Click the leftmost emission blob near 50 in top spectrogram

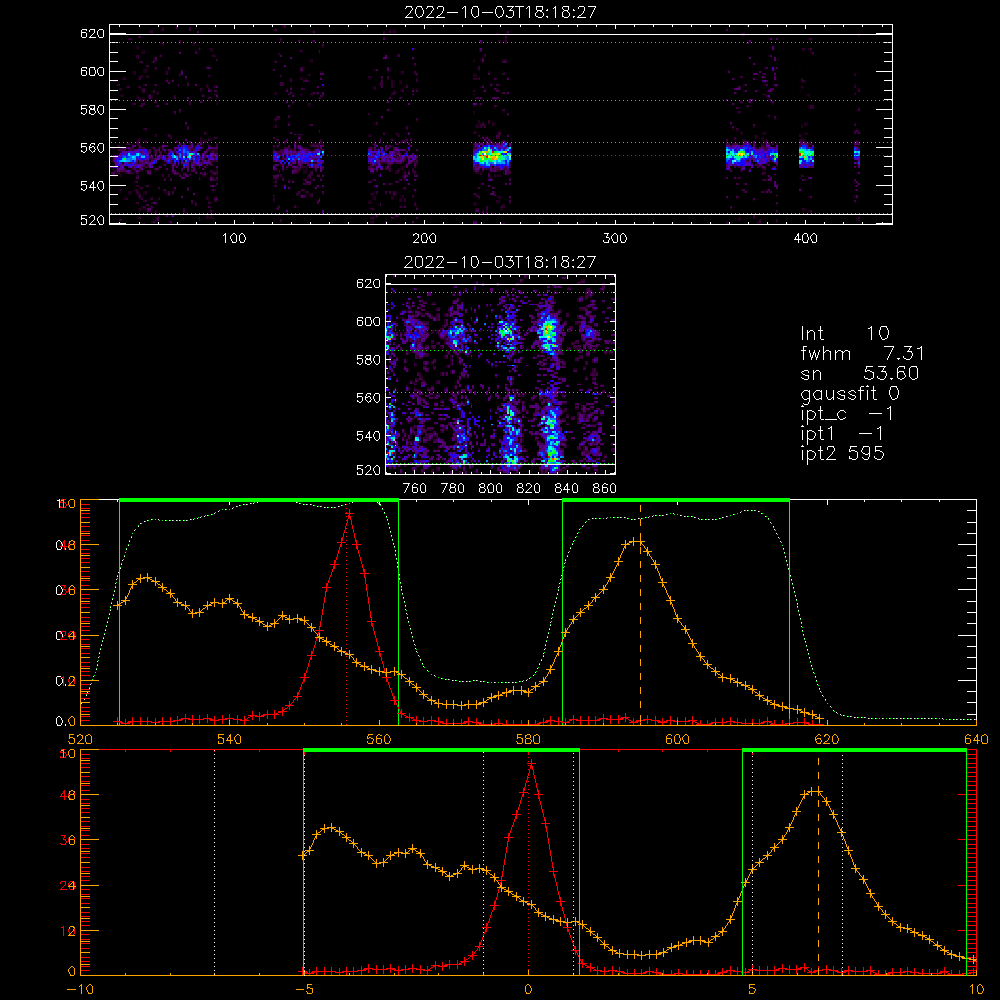click(131, 157)
